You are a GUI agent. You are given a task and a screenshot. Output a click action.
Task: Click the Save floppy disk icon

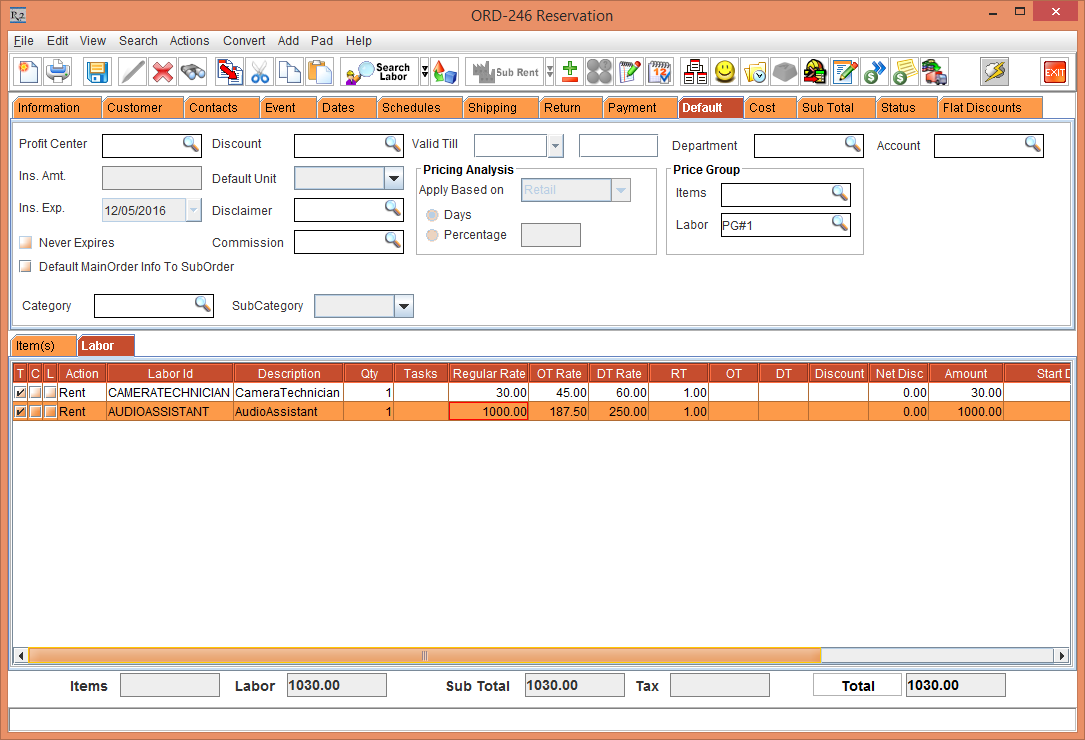point(97,72)
